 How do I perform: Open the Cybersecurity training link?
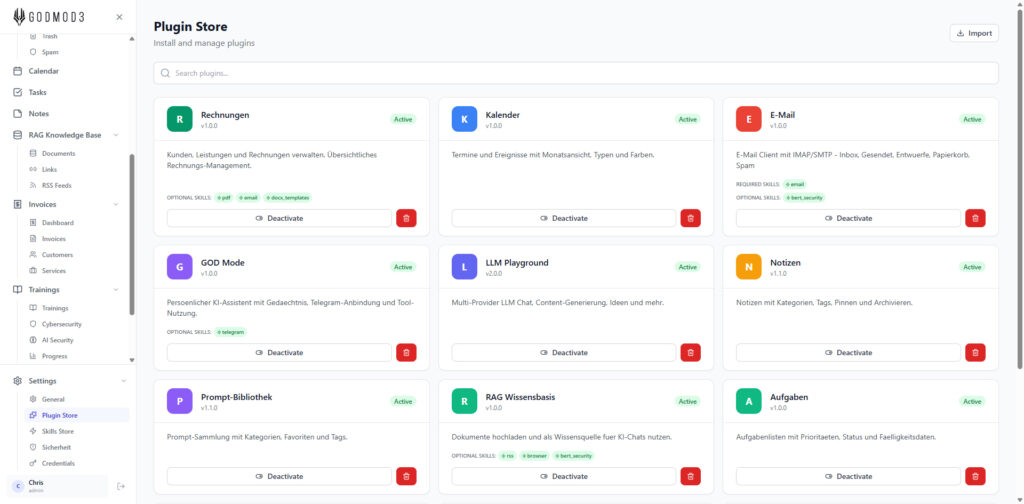click(62, 324)
